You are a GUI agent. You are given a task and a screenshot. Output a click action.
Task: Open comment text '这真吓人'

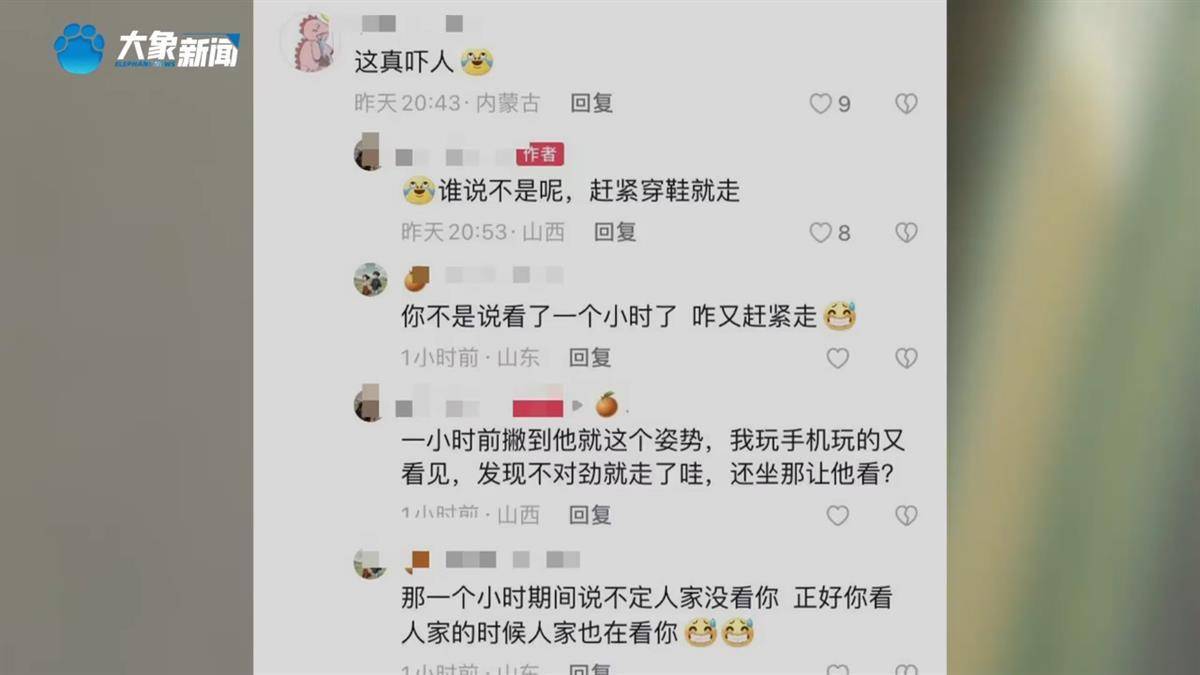(x=405, y=62)
